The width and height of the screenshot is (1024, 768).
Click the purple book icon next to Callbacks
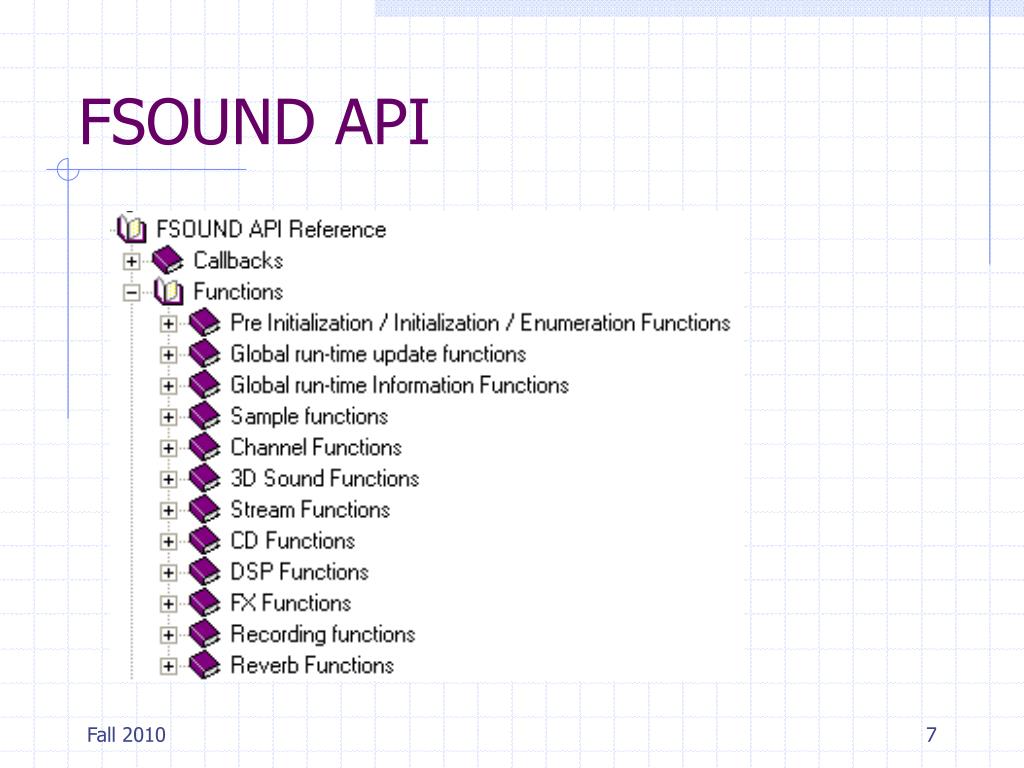click(168, 260)
